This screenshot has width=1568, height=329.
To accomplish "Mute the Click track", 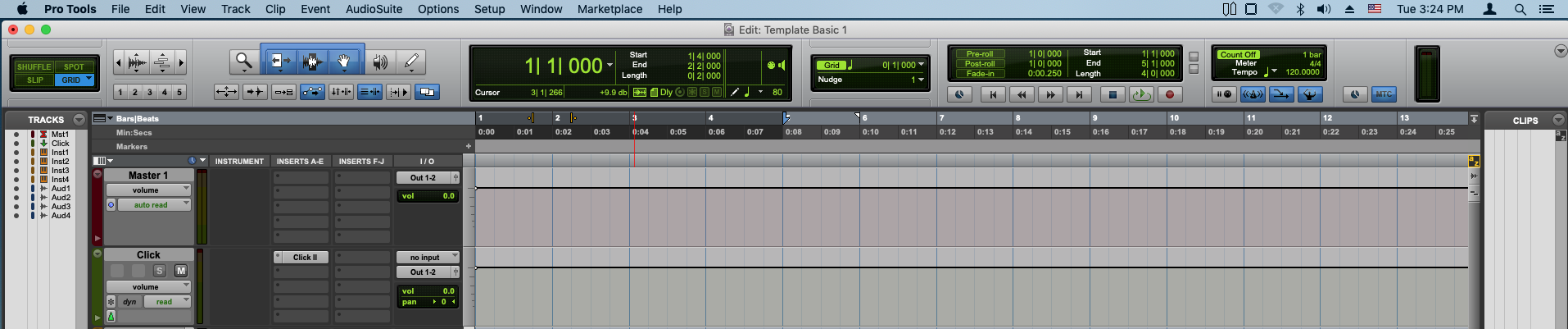I will coord(181,271).
